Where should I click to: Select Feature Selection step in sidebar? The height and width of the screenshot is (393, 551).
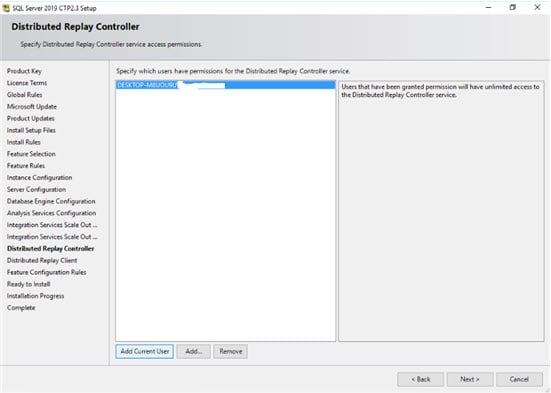tap(31, 154)
